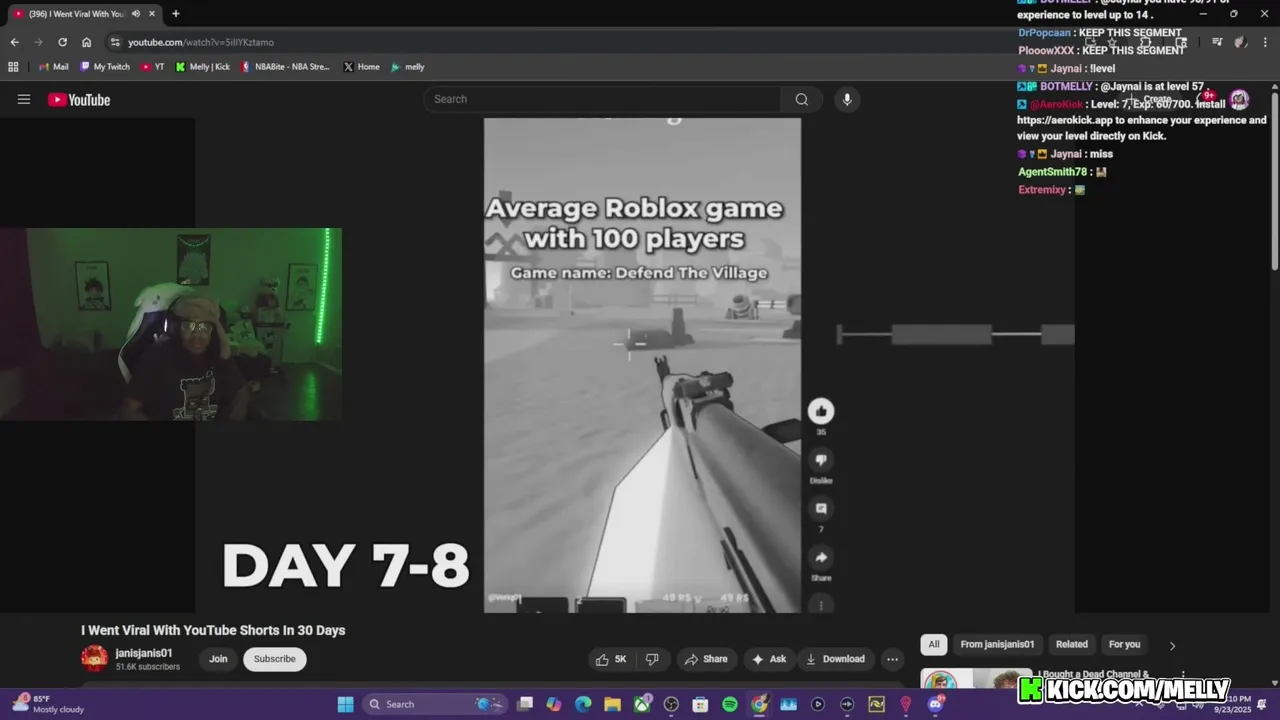
Task: Download the video
Action: (835, 659)
